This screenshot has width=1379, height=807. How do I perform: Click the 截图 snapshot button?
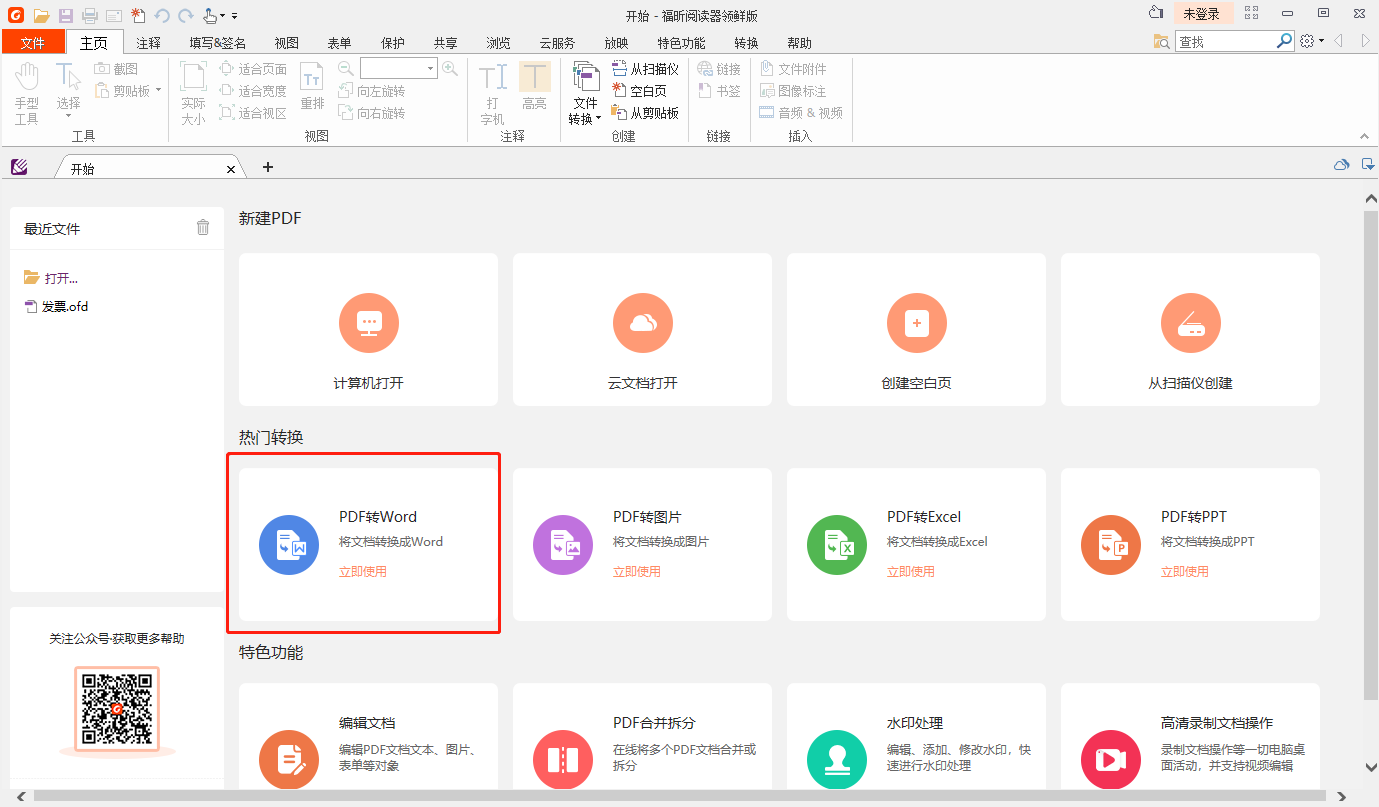tap(116, 69)
